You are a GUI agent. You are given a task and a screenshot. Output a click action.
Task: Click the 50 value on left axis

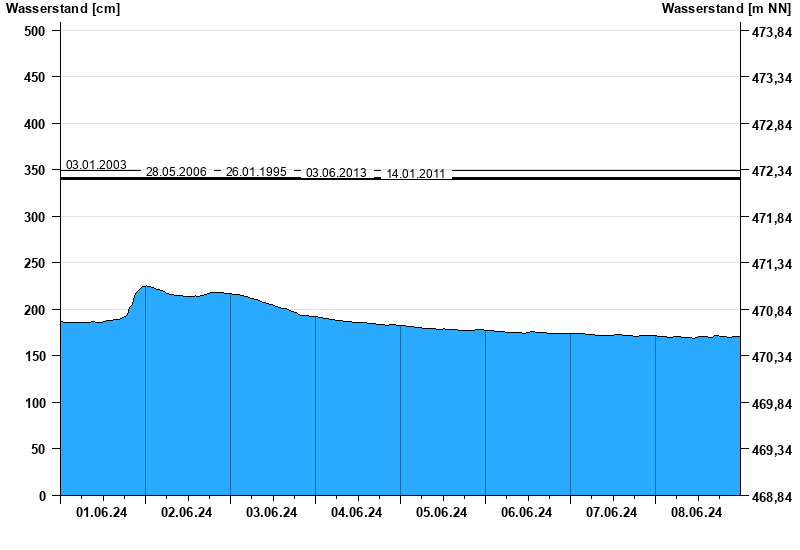(x=38, y=449)
